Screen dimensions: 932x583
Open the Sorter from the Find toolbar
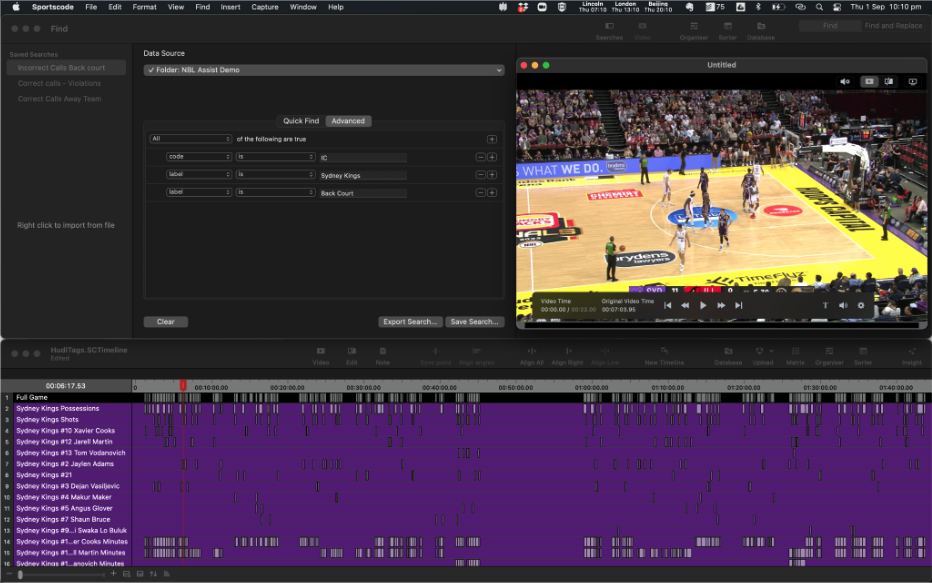(727, 31)
